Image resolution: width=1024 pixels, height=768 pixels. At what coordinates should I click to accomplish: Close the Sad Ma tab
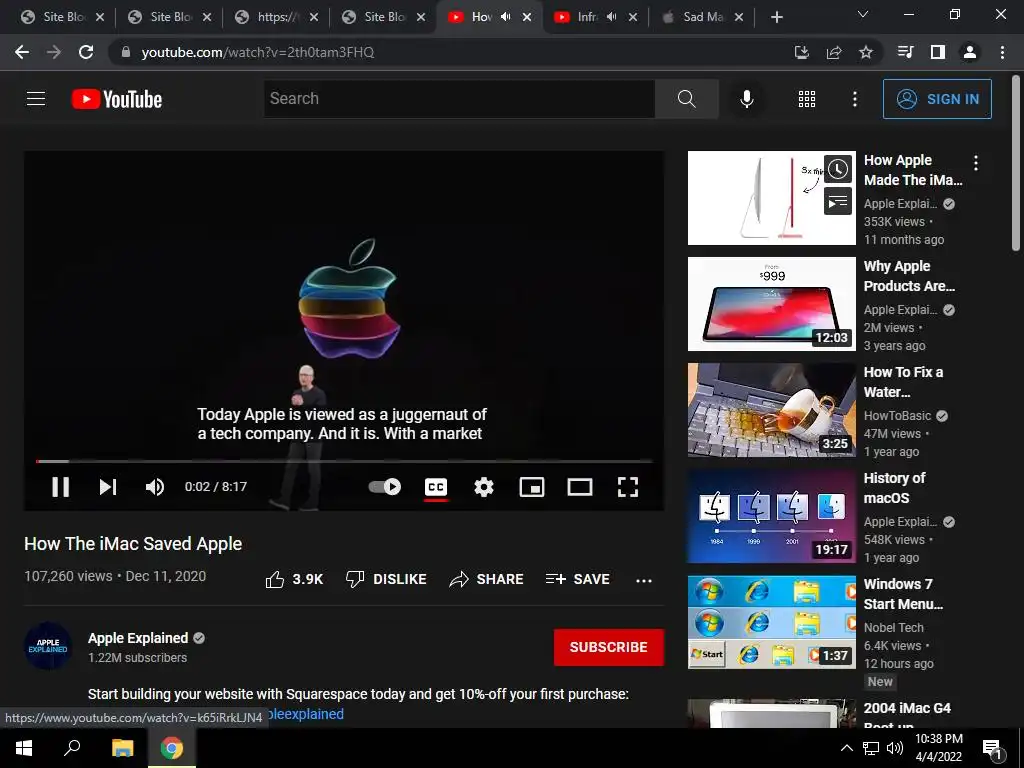pos(739,18)
